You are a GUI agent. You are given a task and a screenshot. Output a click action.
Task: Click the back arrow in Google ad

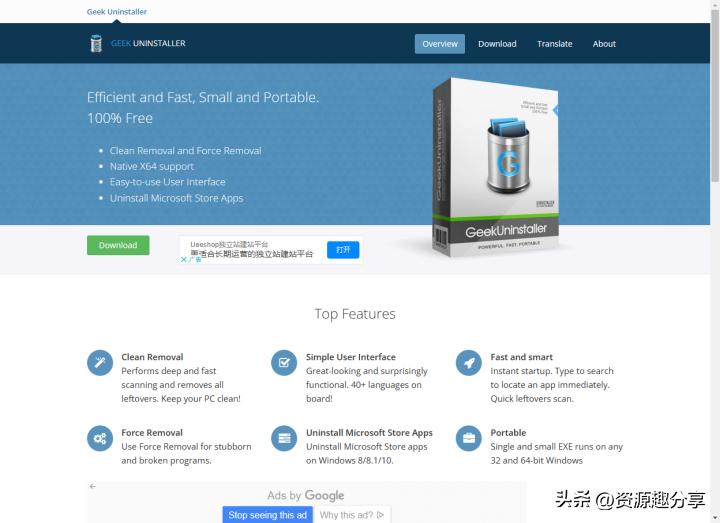(x=93, y=486)
